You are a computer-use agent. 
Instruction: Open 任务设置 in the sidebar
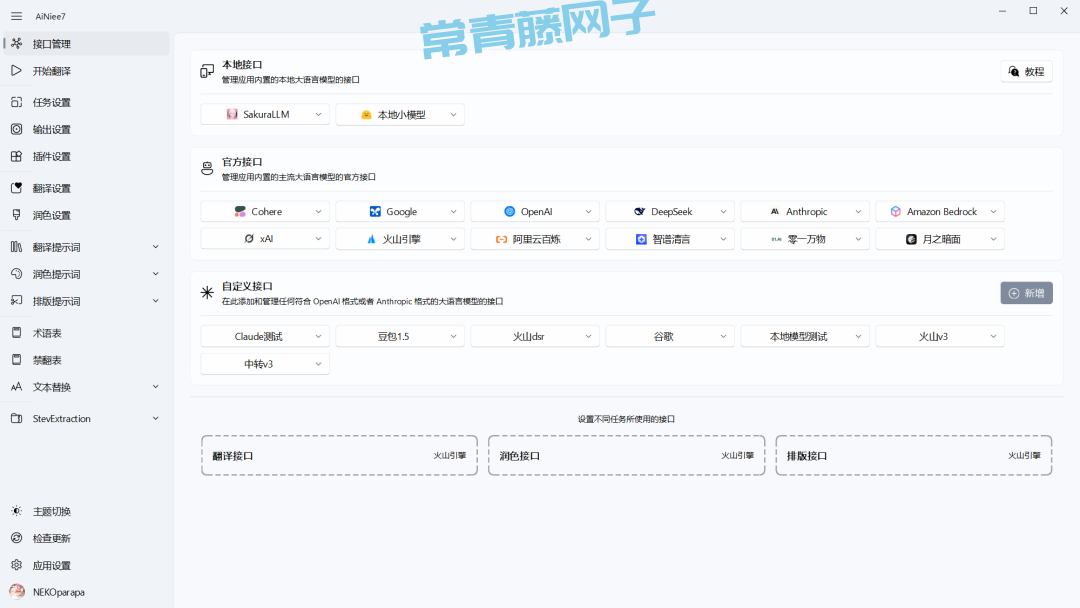pyautogui.click(x=51, y=102)
